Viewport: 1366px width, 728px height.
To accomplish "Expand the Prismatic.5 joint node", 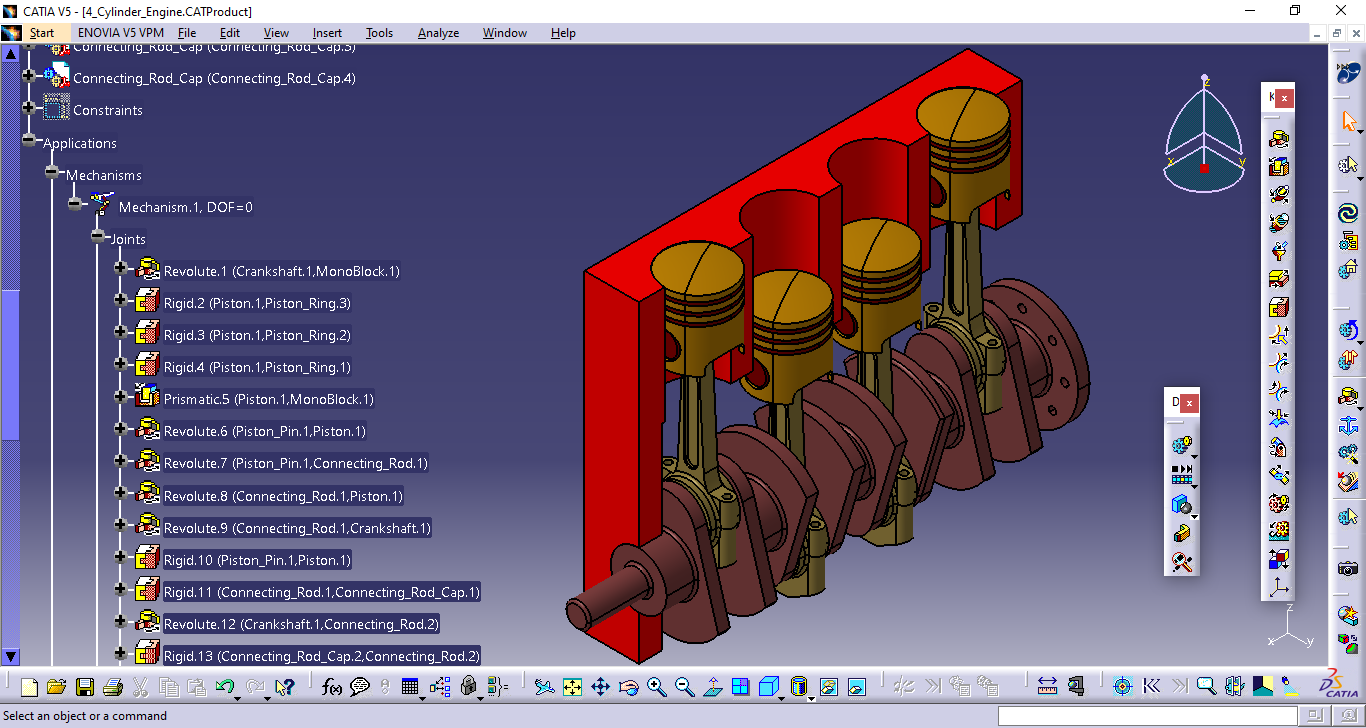I will (121, 396).
